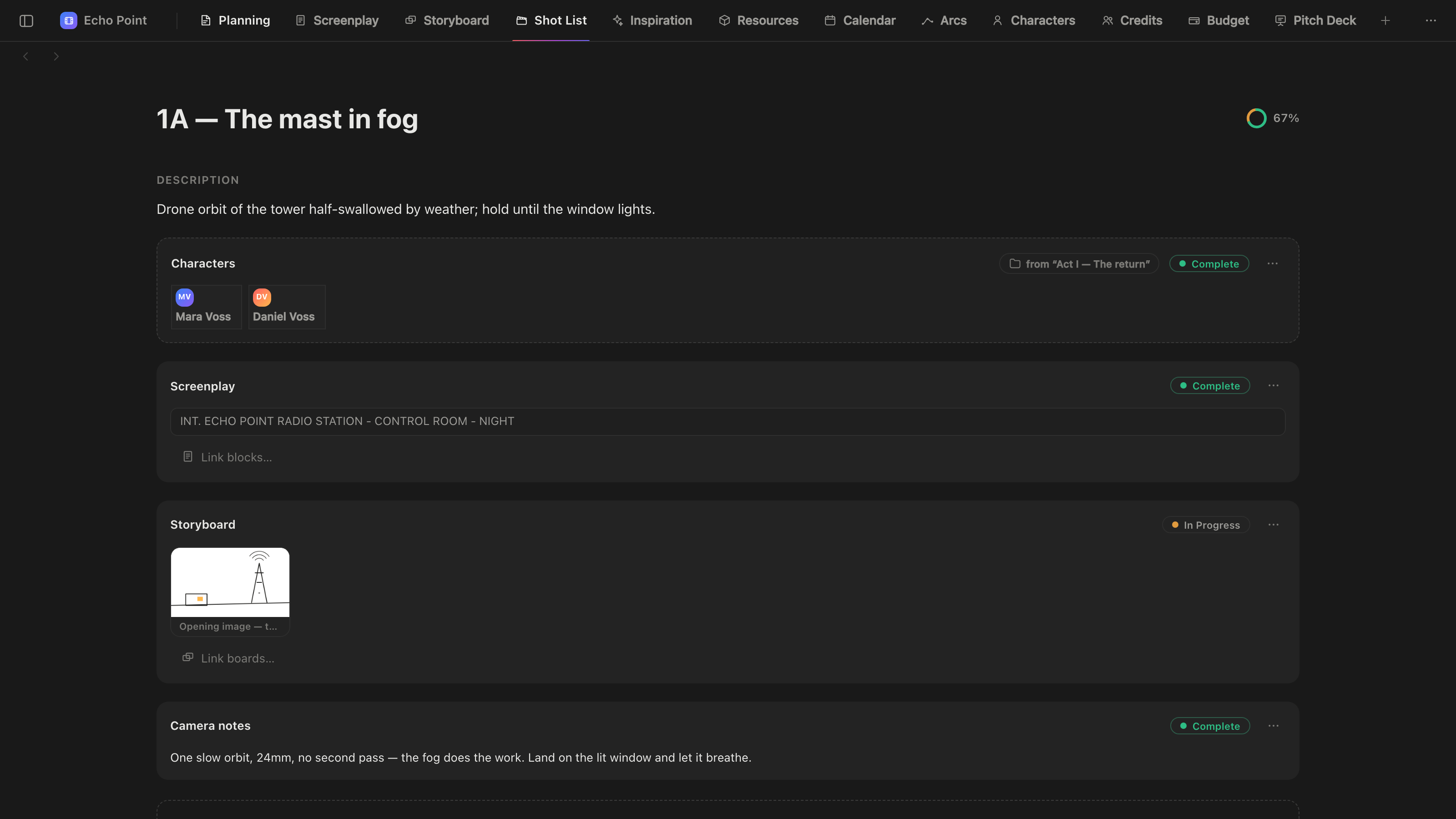Go back with the left arrow
Image resolution: width=1456 pixels, height=819 pixels.
click(x=25, y=56)
